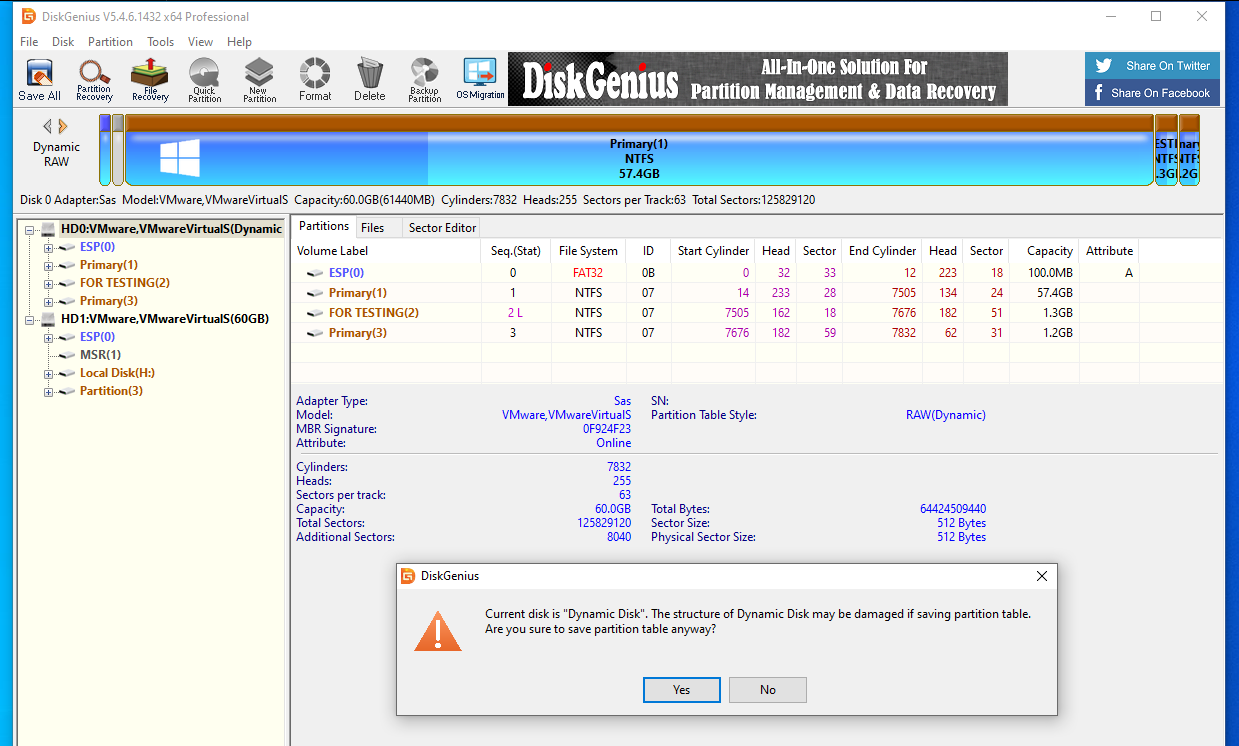Collapse the HD0 disk tree node
The image size is (1239, 746).
click(30, 229)
